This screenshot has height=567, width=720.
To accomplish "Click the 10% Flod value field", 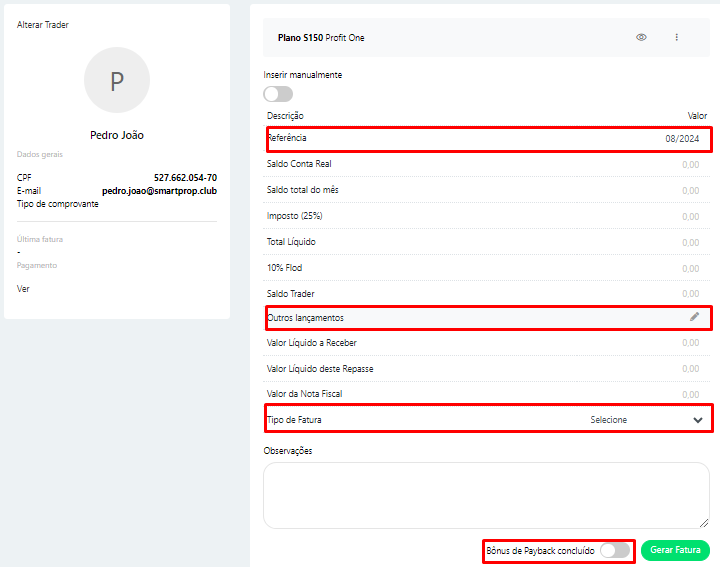I will (690, 268).
